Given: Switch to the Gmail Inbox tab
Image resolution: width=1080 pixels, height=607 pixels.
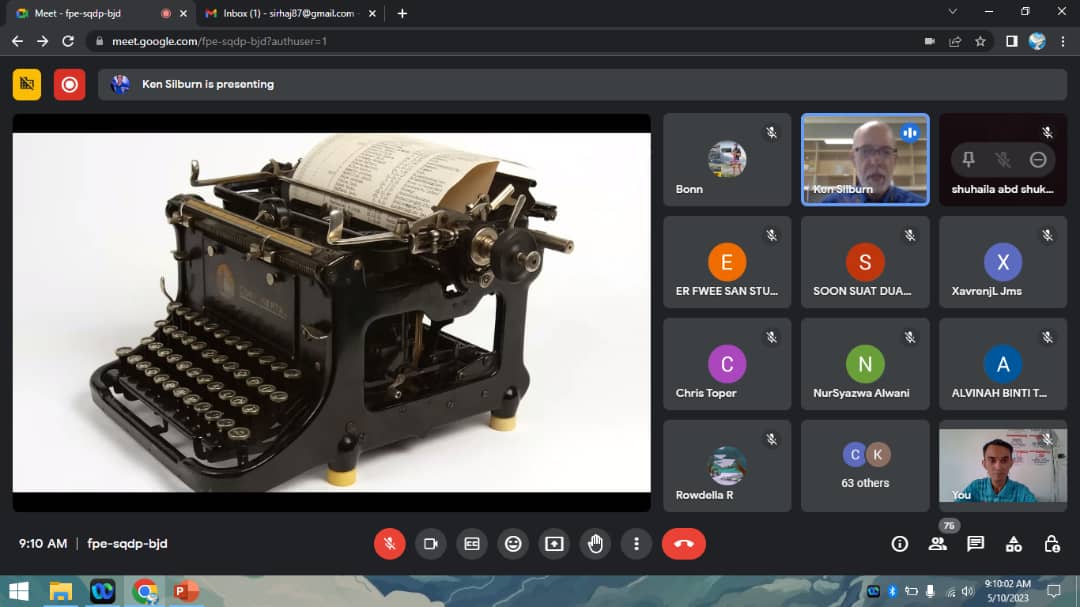Looking at the screenshot, I should 285,13.
